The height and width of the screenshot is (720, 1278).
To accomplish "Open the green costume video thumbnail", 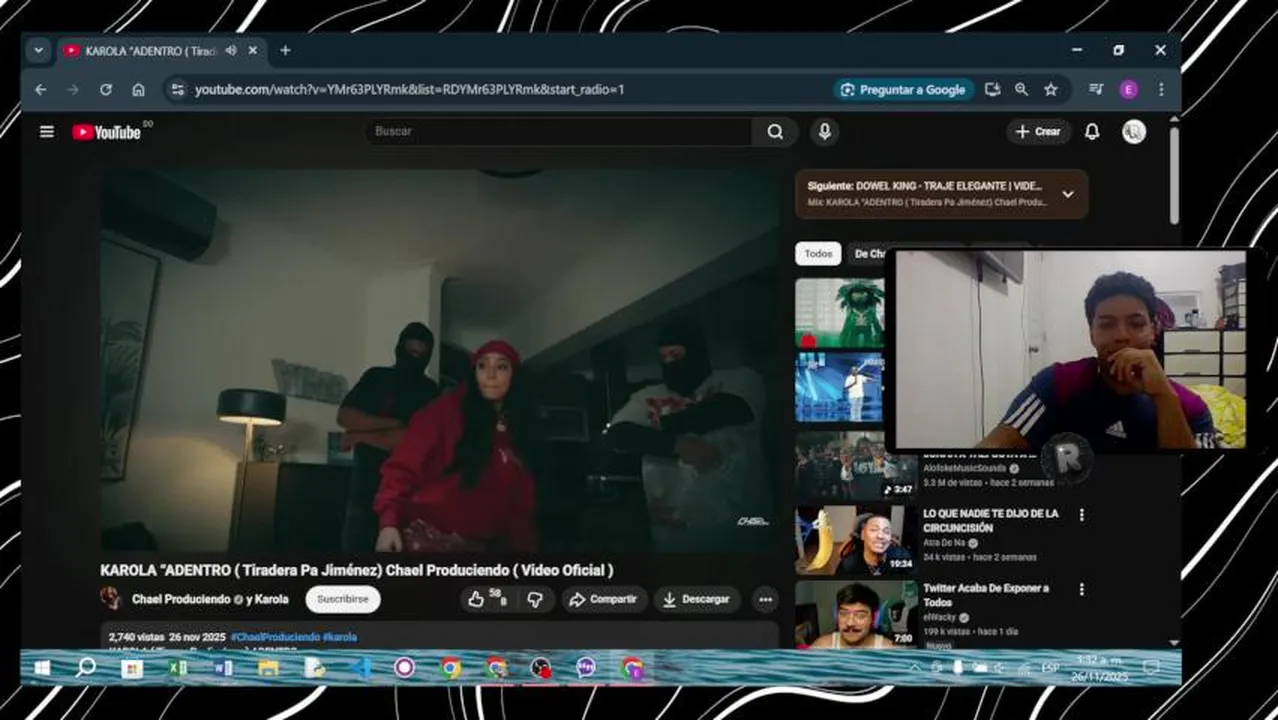I will click(x=840, y=313).
